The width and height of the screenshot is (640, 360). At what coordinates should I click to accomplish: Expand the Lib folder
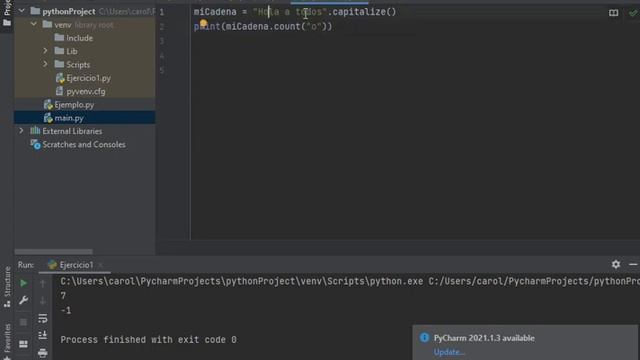pyautogui.click(x=45, y=51)
